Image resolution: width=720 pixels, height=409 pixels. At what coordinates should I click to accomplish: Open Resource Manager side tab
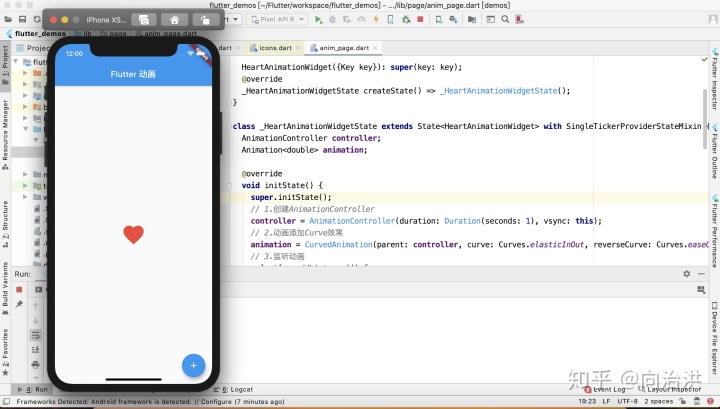[x=6, y=135]
